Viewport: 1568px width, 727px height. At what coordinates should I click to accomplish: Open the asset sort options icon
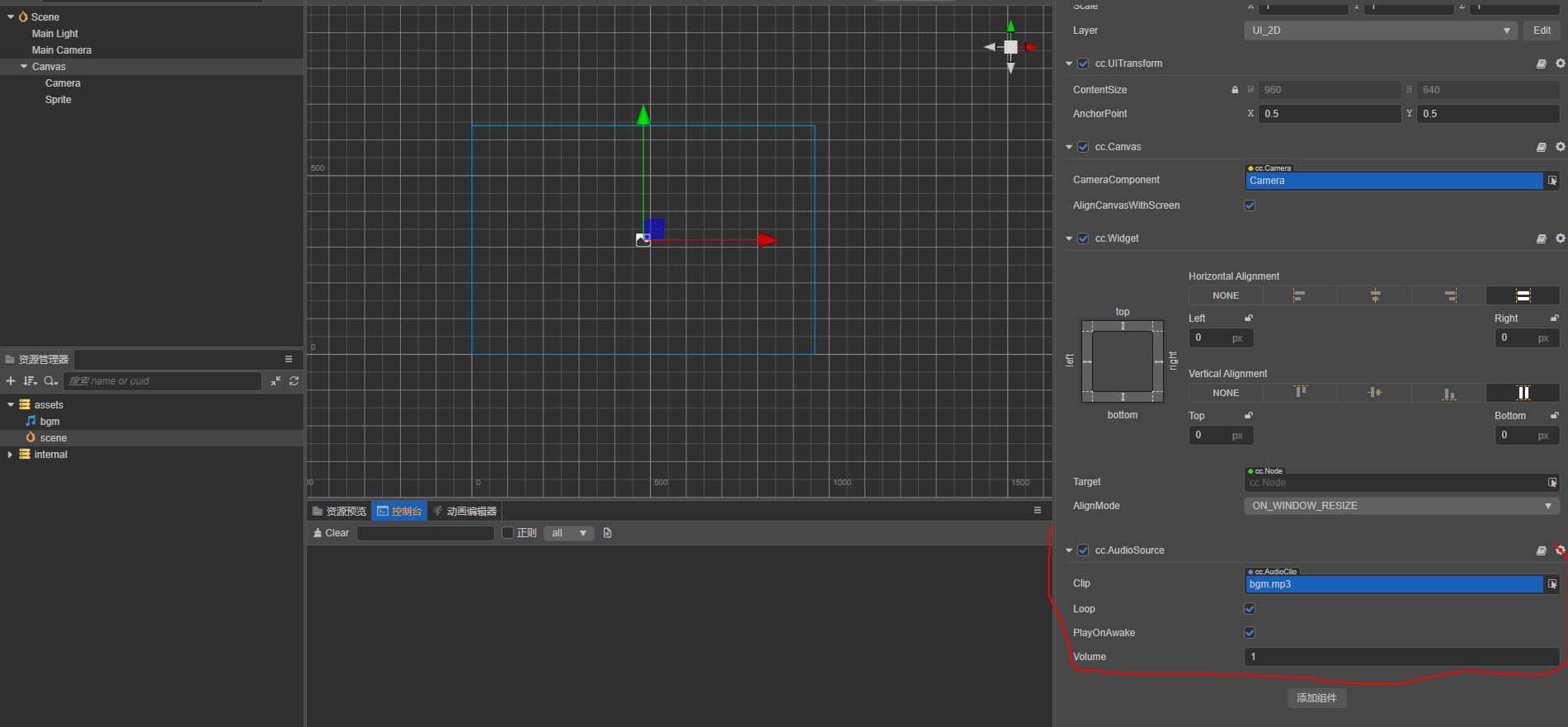pos(31,381)
